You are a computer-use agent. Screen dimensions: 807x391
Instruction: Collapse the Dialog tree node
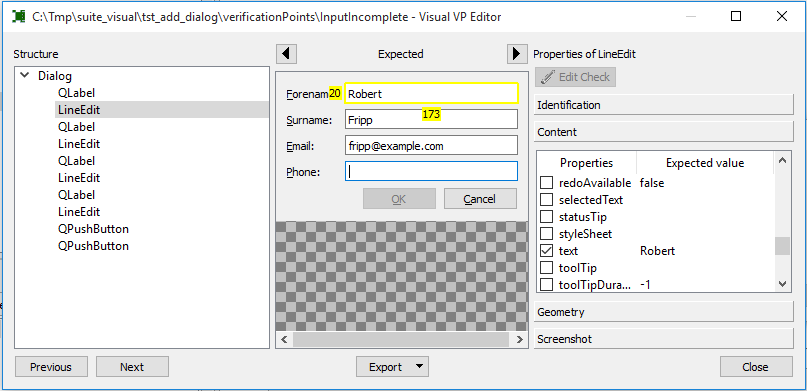pyautogui.click(x=24, y=76)
